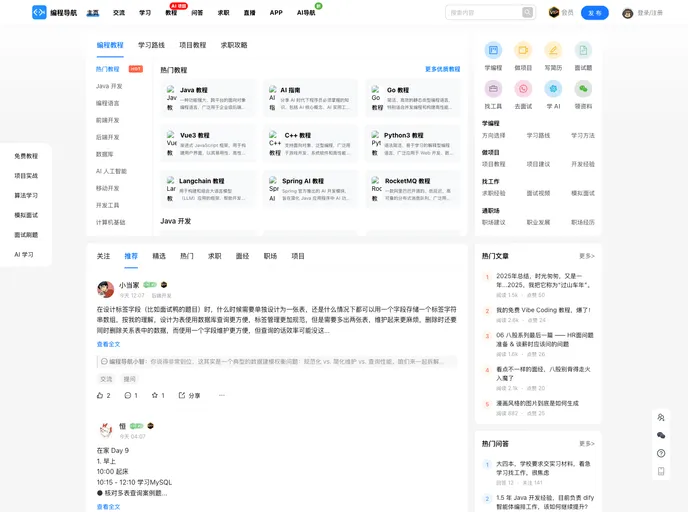Open the 学编程 shortcut icon
Viewport: 688px width, 512px height.
(x=493, y=50)
